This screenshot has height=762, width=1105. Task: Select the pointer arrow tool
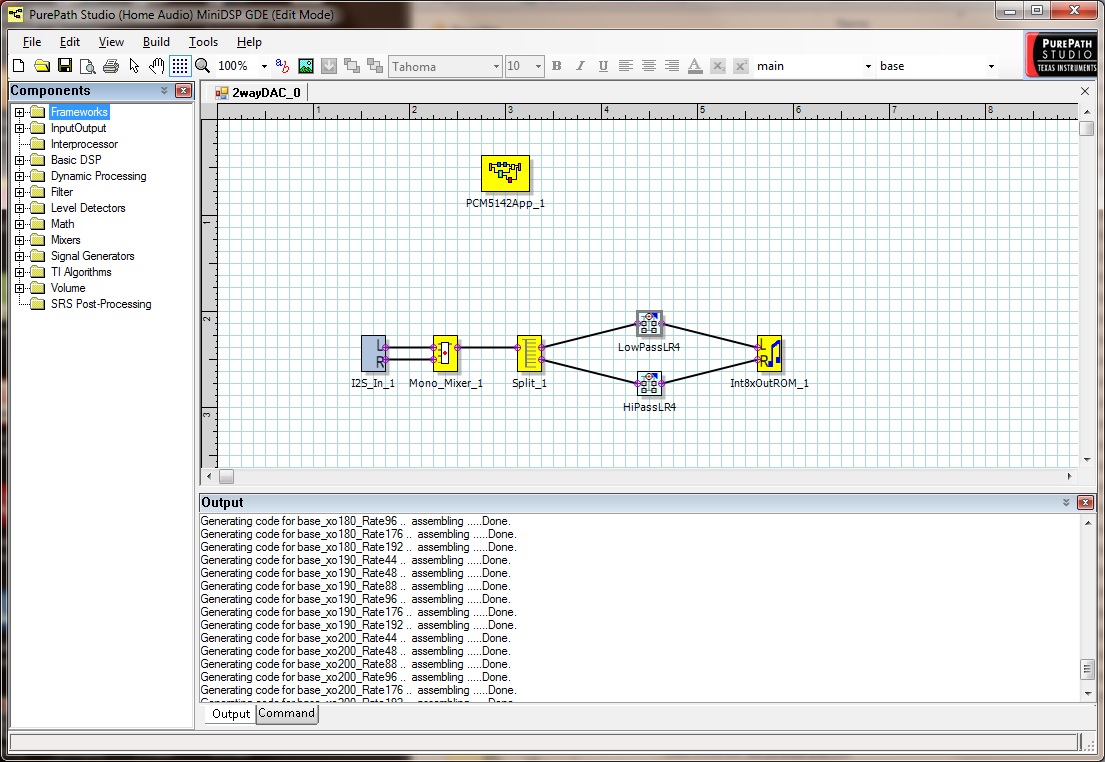point(134,66)
